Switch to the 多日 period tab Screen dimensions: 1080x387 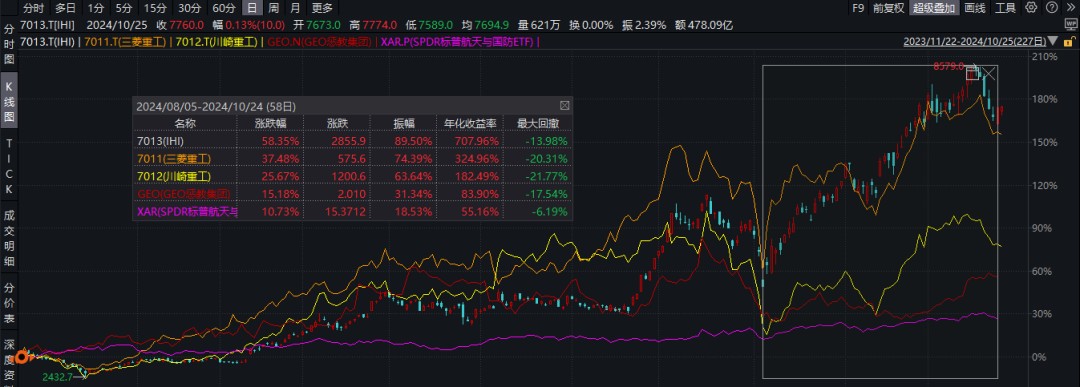(x=65, y=8)
